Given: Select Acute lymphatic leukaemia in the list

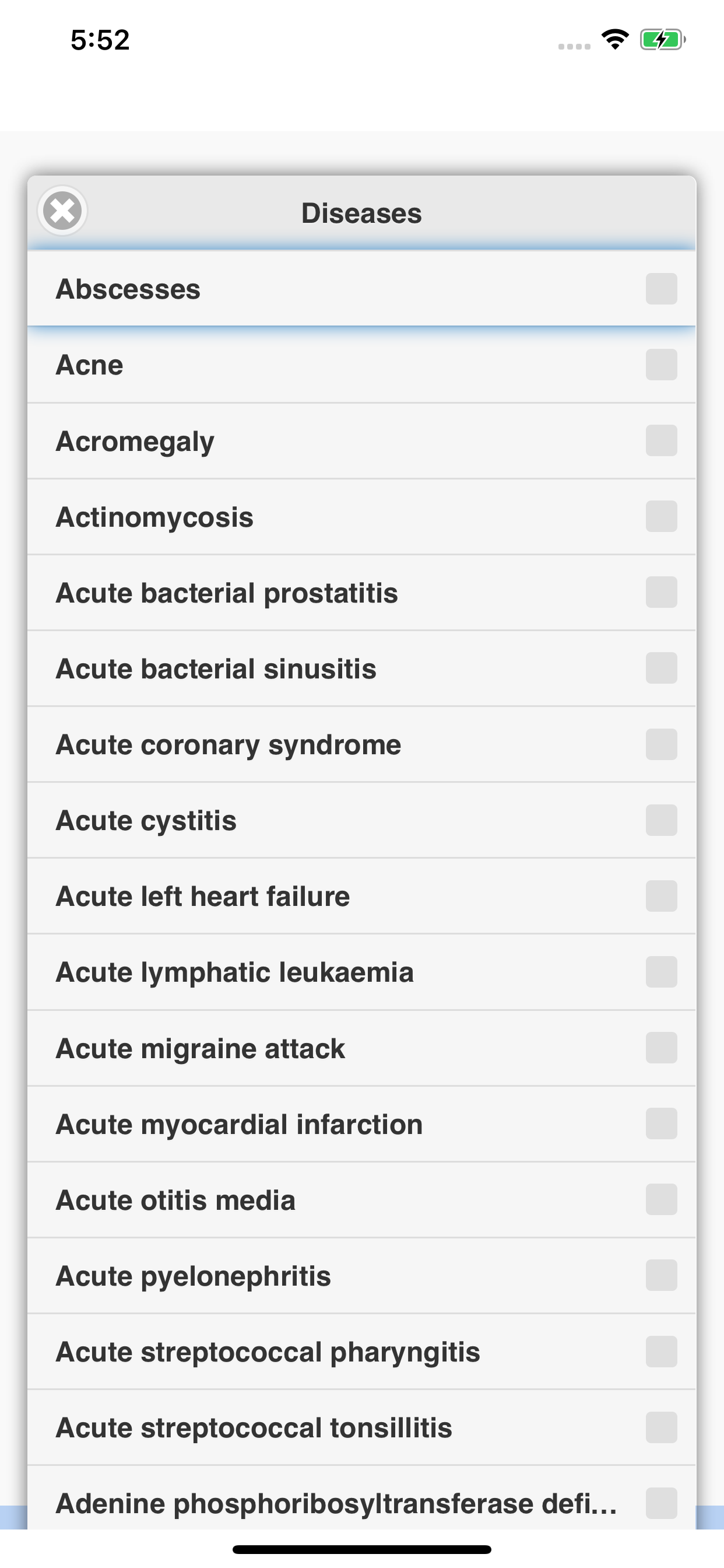Looking at the screenshot, I should pyautogui.click(x=361, y=972).
